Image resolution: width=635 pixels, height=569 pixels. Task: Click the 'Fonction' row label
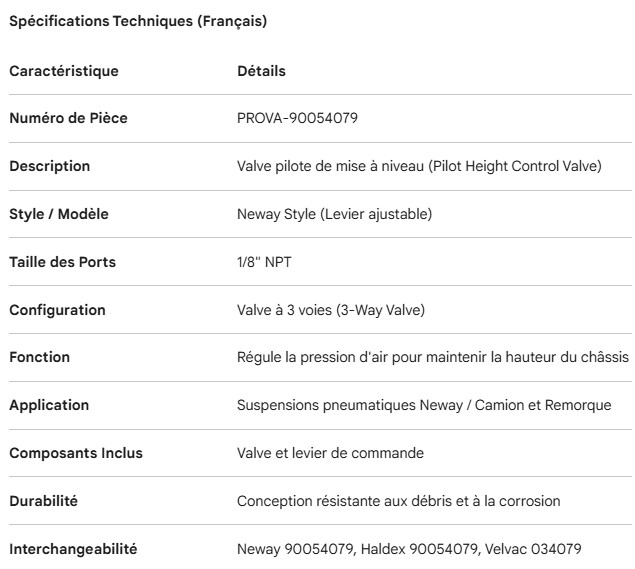(x=40, y=357)
